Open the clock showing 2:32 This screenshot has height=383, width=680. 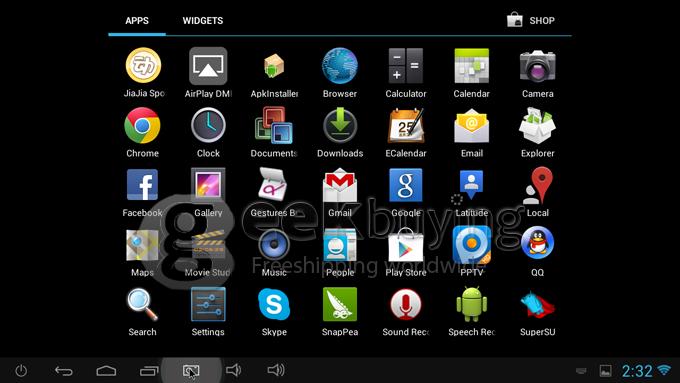pyautogui.click(x=637, y=371)
